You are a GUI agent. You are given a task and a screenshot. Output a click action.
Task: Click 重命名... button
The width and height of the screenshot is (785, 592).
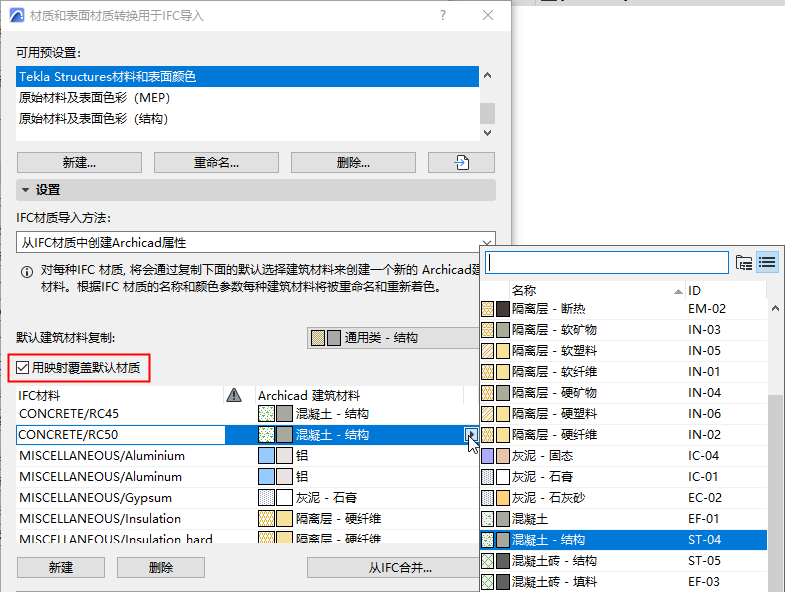click(216, 163)
